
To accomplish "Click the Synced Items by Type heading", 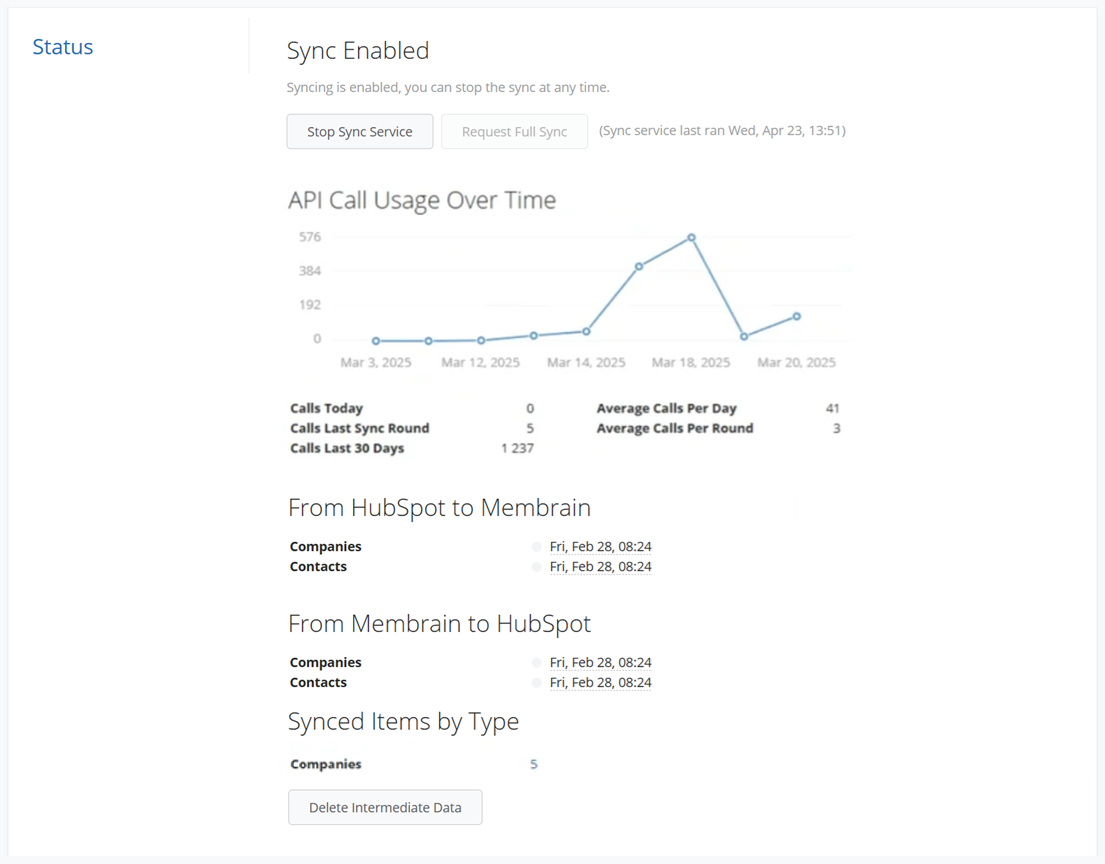I will [x=403, y=722].
